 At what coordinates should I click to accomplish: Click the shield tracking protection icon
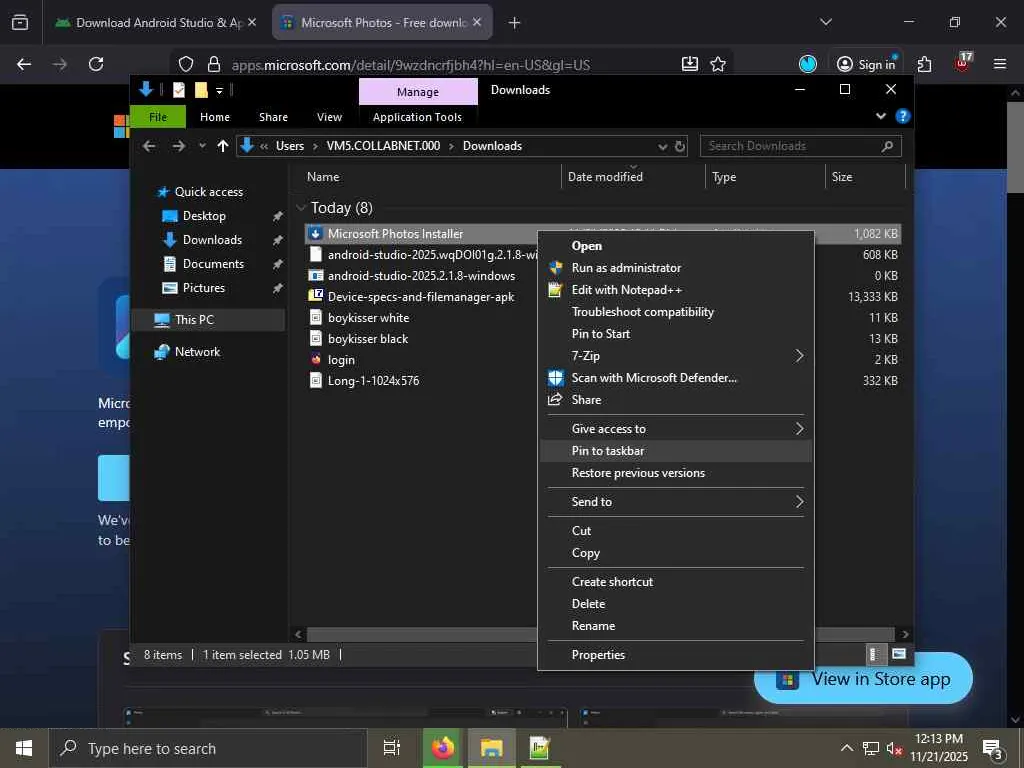(186, 64)
